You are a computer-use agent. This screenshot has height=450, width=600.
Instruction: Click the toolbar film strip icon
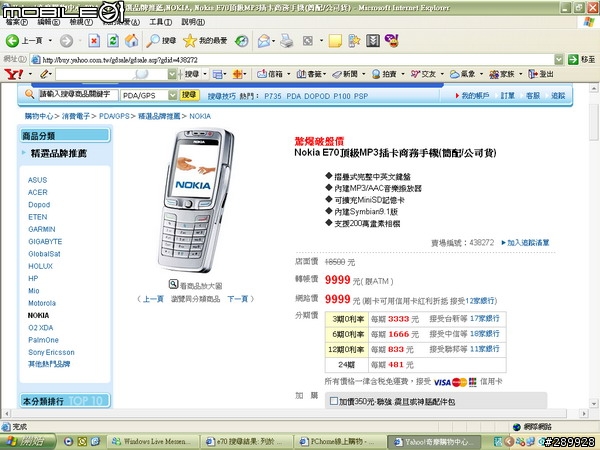pyautogui.click(x=373, y=41)
